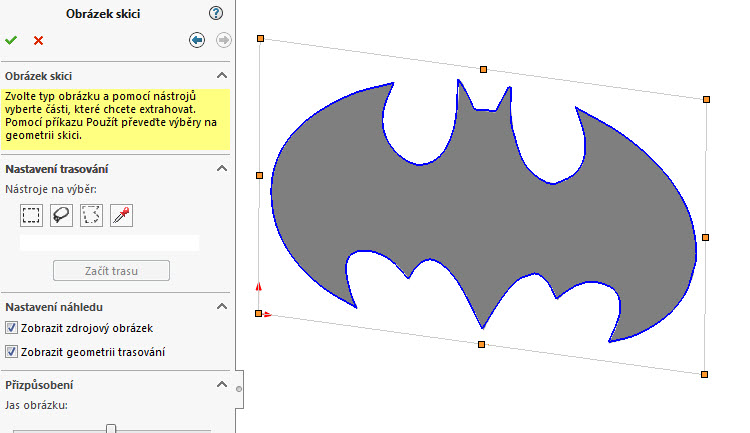Go back with the blue left arrow
This screenshot has width=750, height=433.
coord(197,40)
